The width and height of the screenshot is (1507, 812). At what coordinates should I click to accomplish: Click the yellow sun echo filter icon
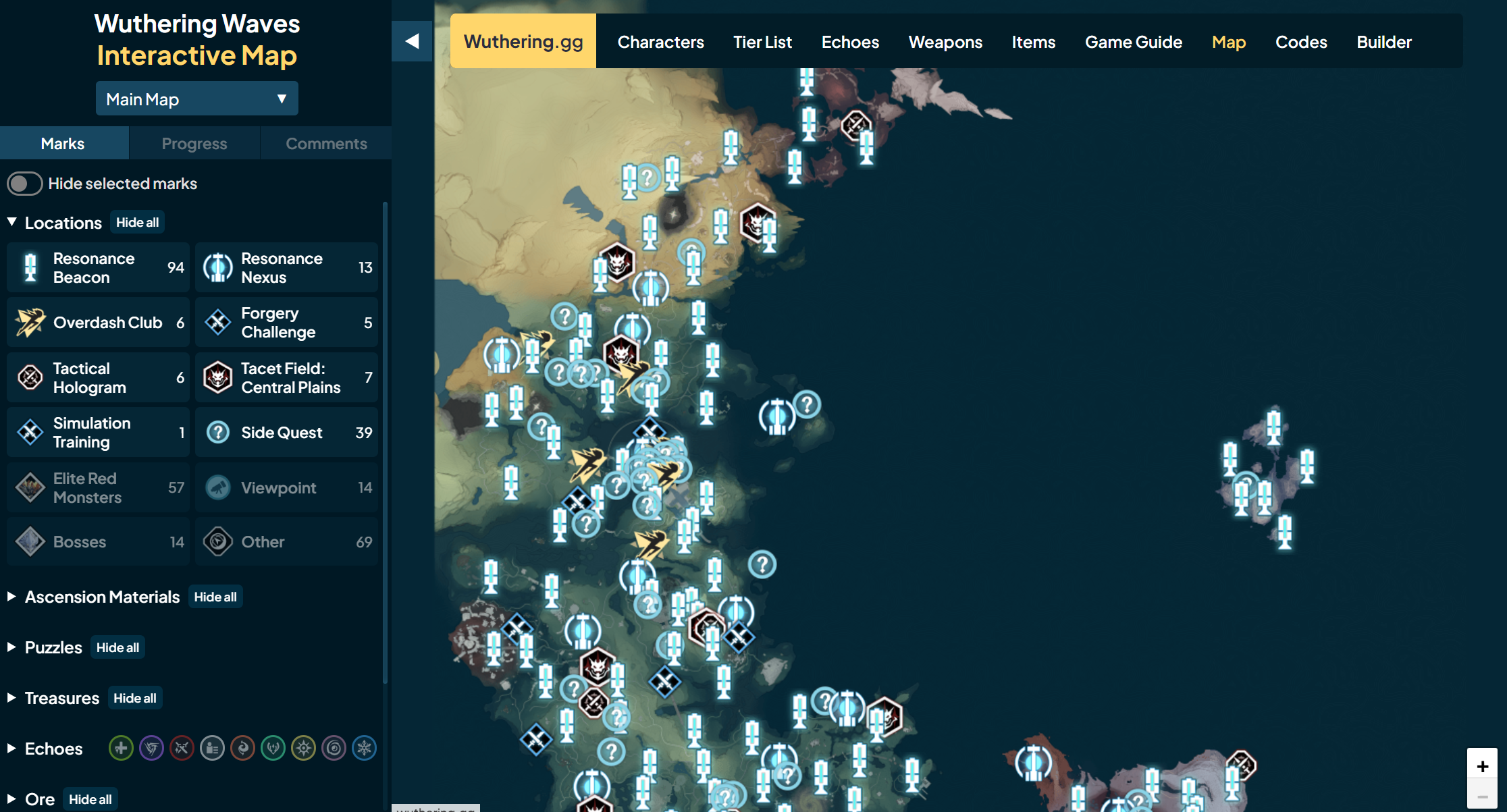[x=303, y=748]
